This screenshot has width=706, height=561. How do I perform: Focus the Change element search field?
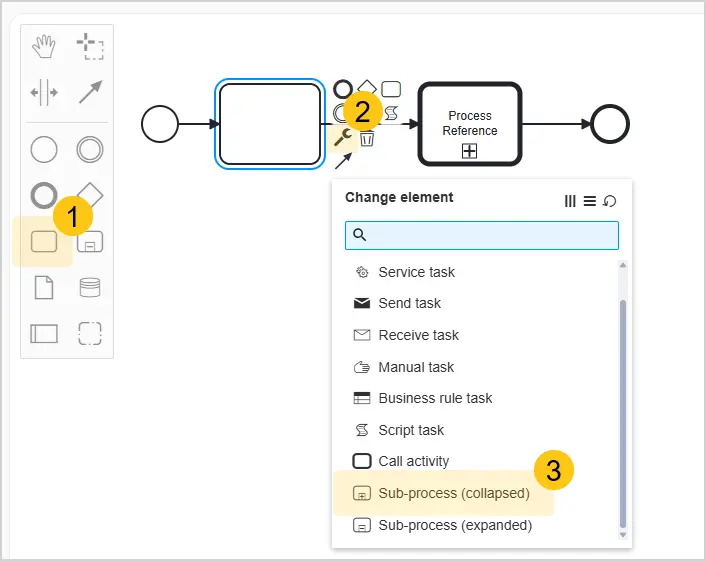(x=482, y=235)
